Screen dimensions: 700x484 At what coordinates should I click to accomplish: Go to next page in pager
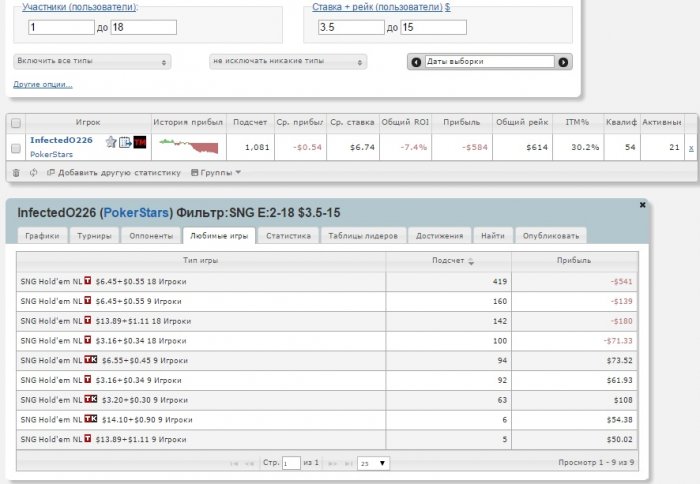[333, 463]
